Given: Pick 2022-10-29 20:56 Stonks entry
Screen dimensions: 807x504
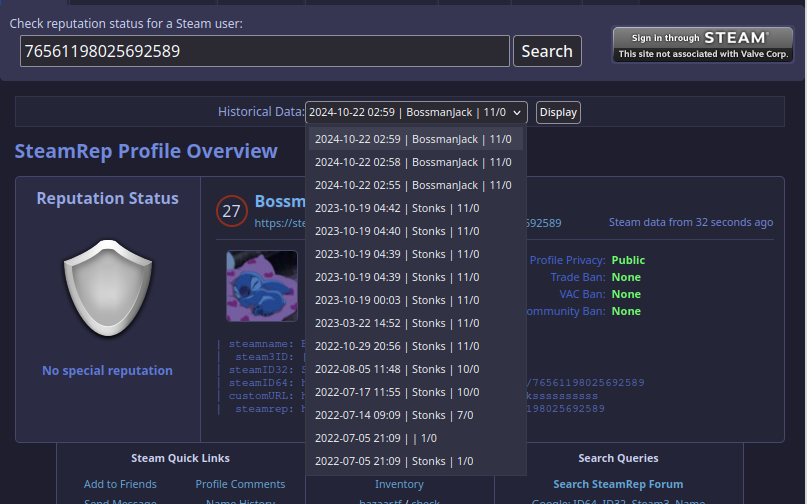Looking at the screenshot, I should tap(416, 346).
